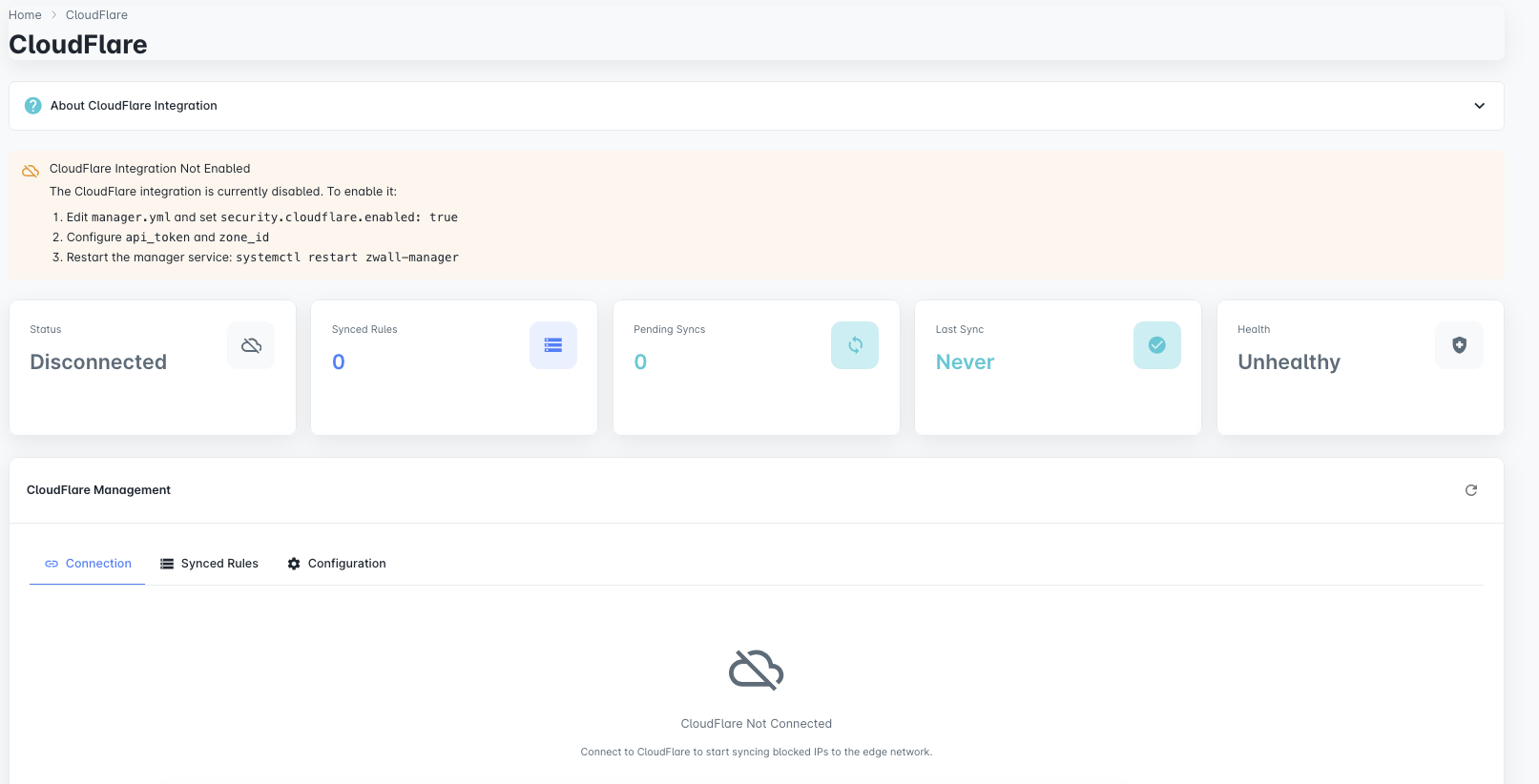The image size is (1539, 784).
Task: Open the Synced Rules tab
Action: (x=209, y=564)
